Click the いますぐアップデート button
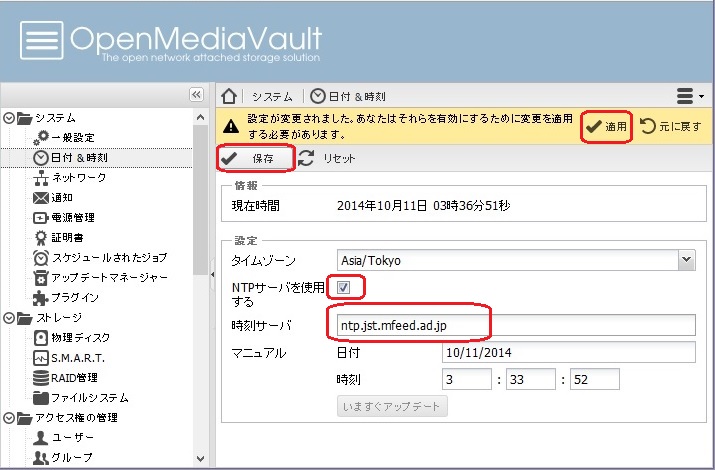 392,406
